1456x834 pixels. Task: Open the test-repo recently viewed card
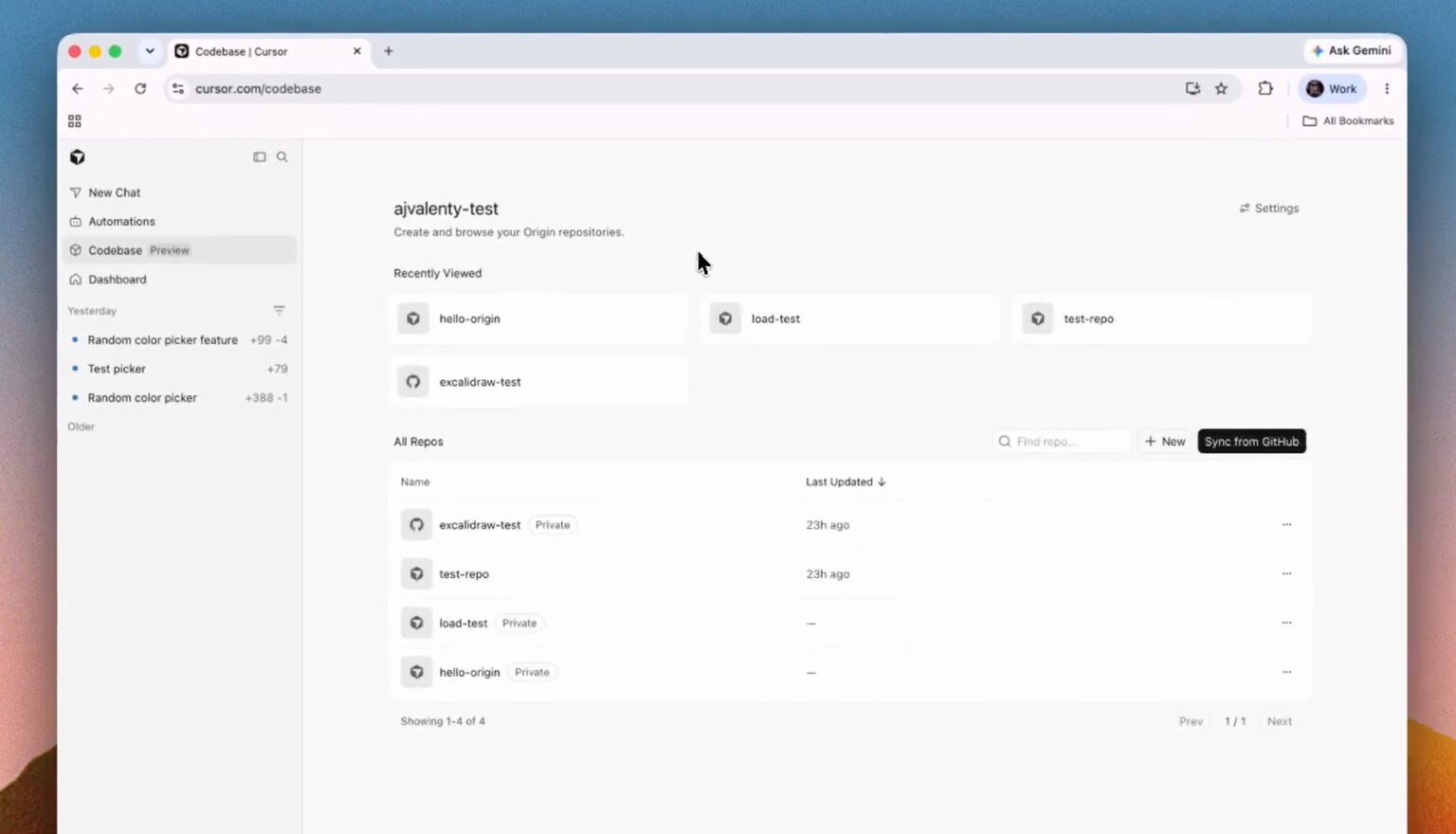point(1162,318)
